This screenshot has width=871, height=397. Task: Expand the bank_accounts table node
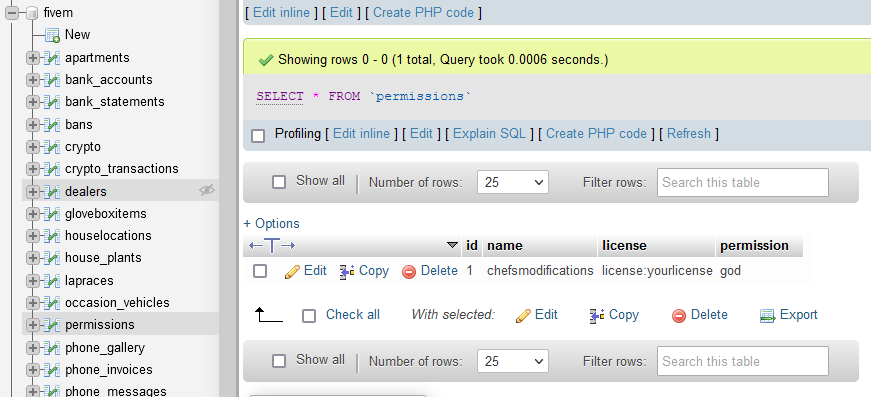(x=33, y=80)
